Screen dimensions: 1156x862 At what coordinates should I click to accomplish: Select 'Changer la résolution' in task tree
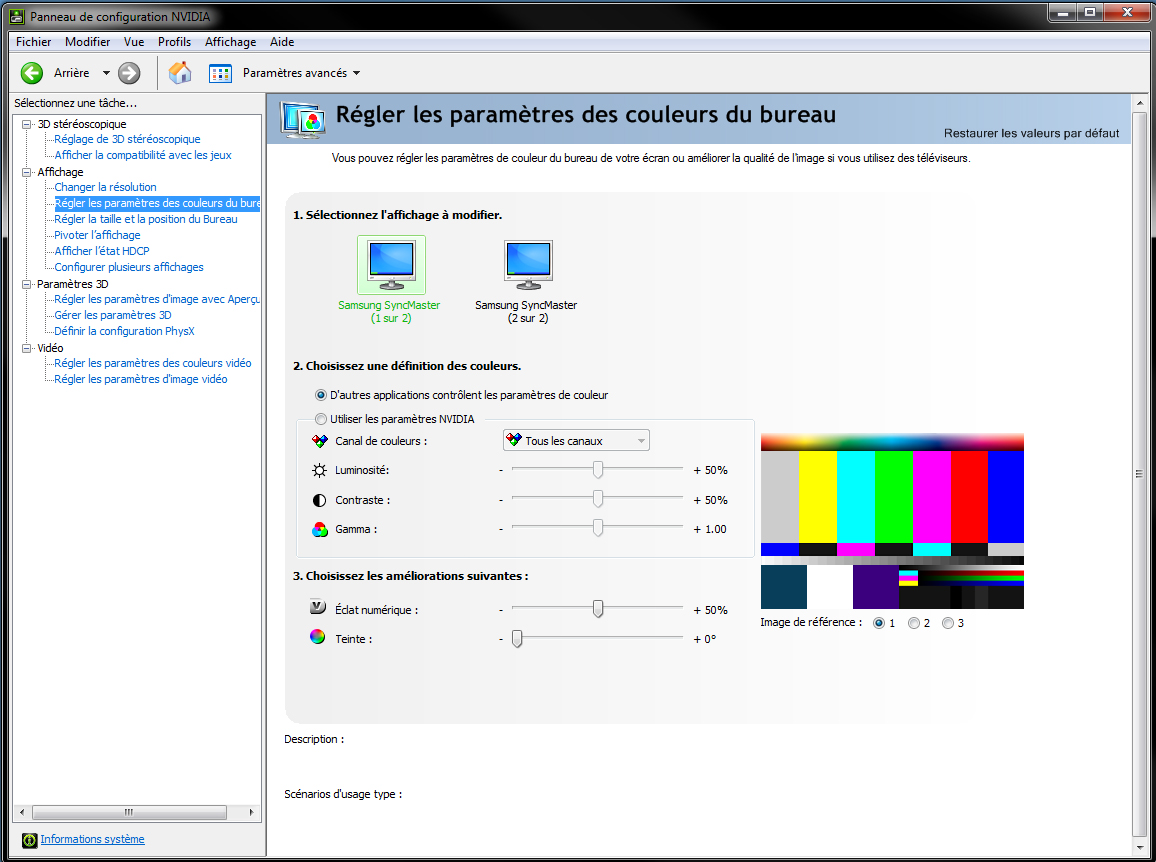pyautogui.click(x=105, y=187)
